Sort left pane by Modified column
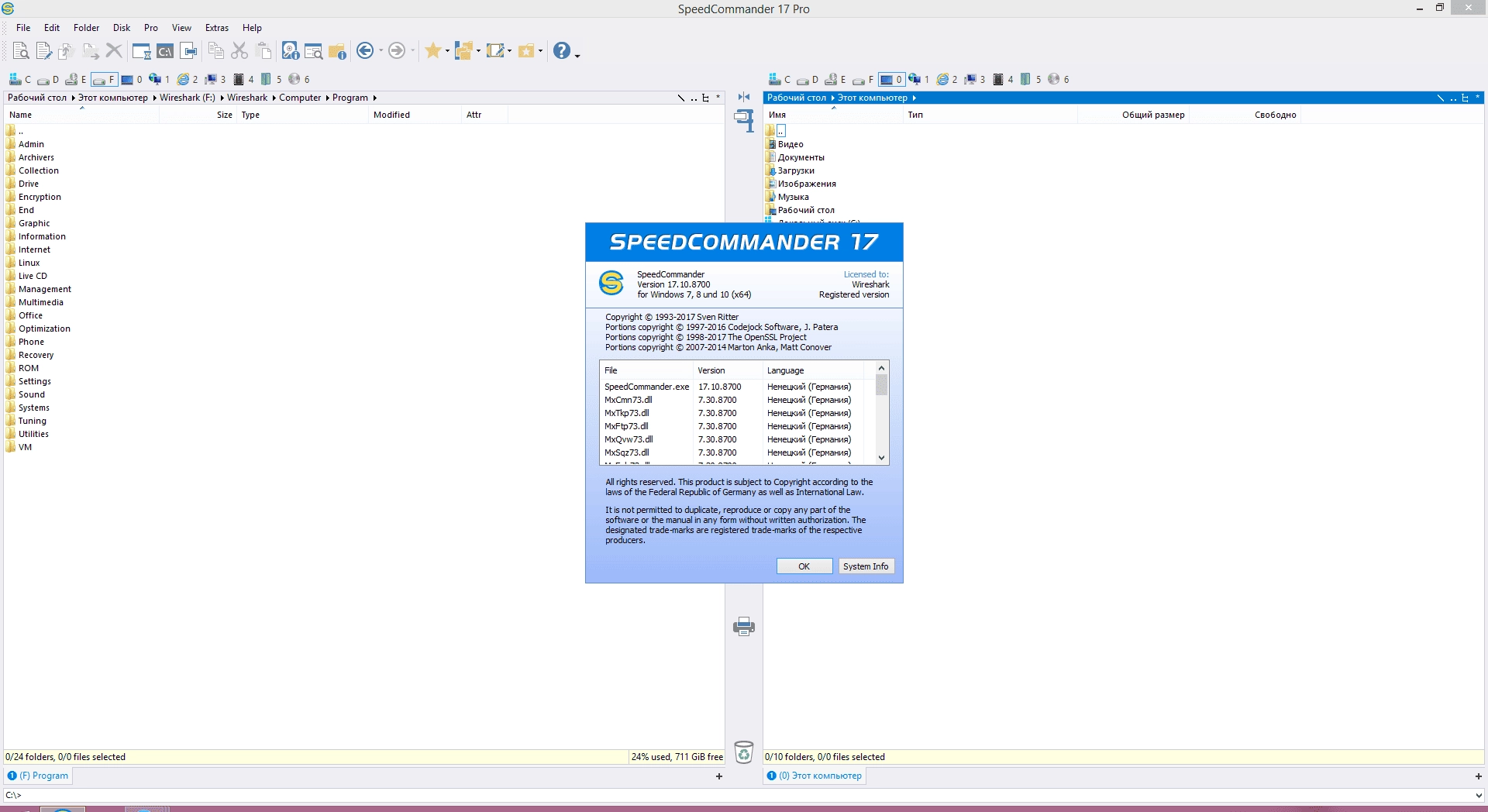The image size is (1488, 812). click(415, 115)
